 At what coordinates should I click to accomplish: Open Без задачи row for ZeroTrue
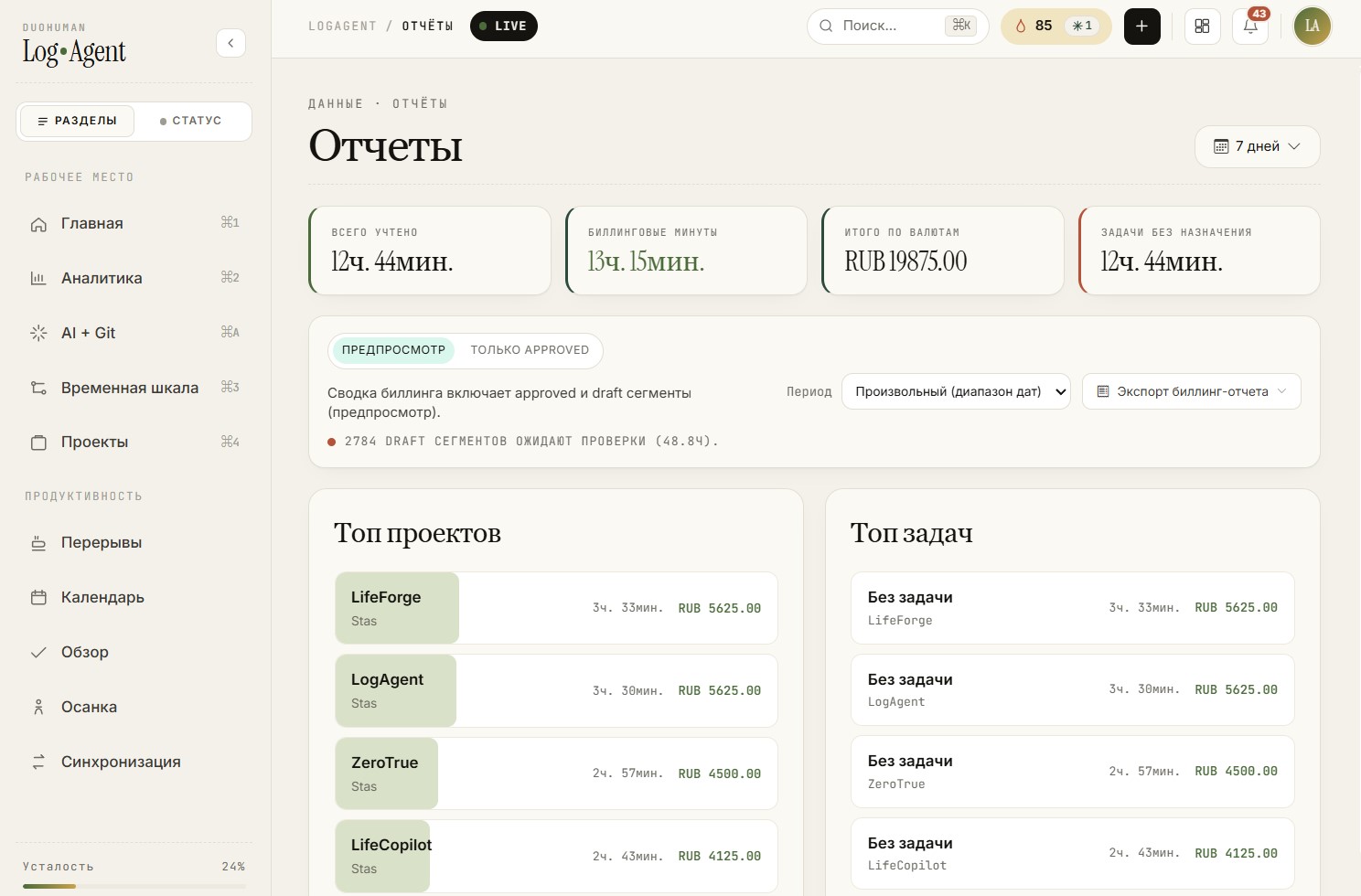pos(1072,772)
